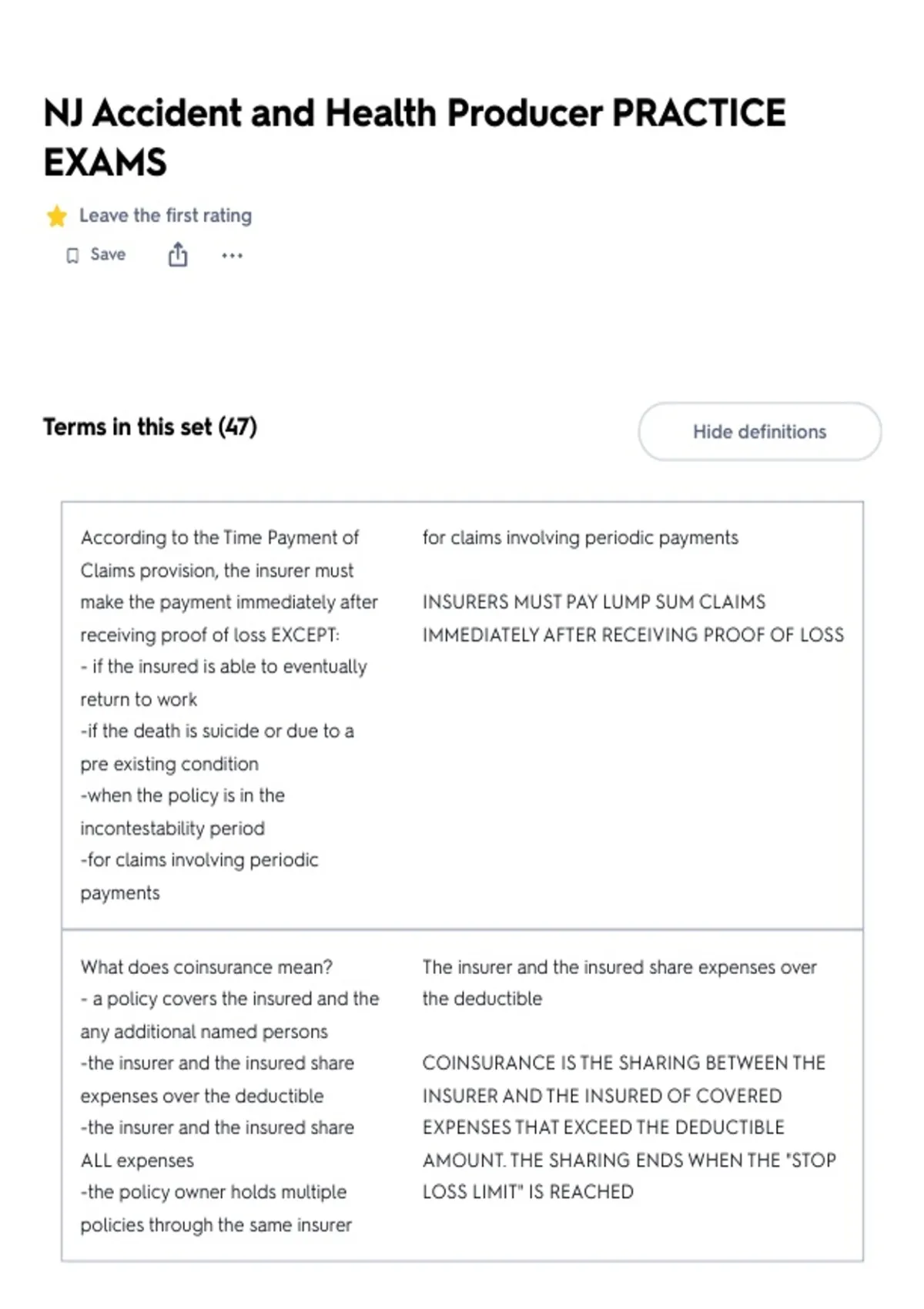924x1309 pixels.
Task: Click Leave the first rating link
Action: [x=166, y=216]
